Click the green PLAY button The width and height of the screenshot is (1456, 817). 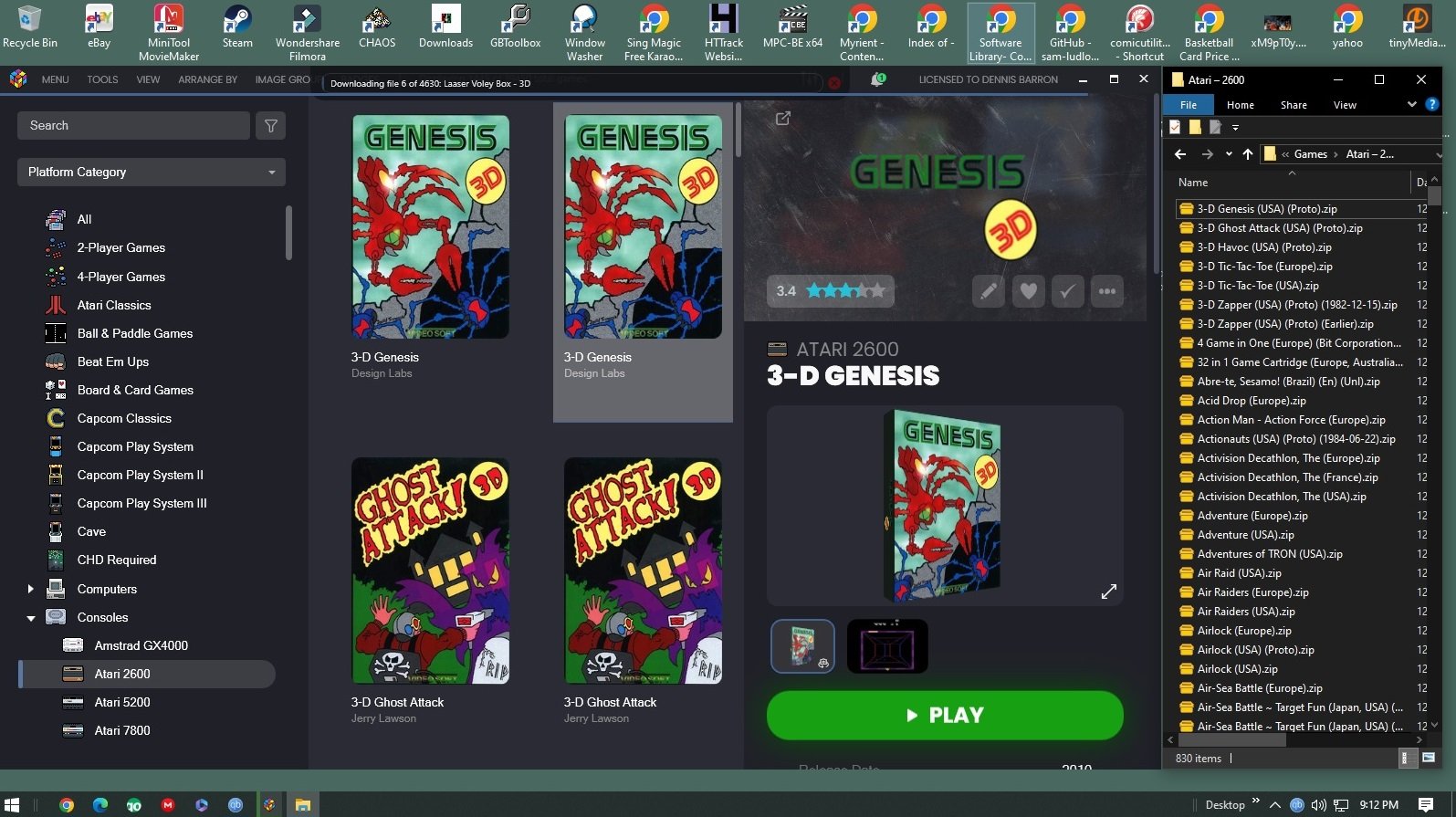pyautogui.click(x=945, y=715)
